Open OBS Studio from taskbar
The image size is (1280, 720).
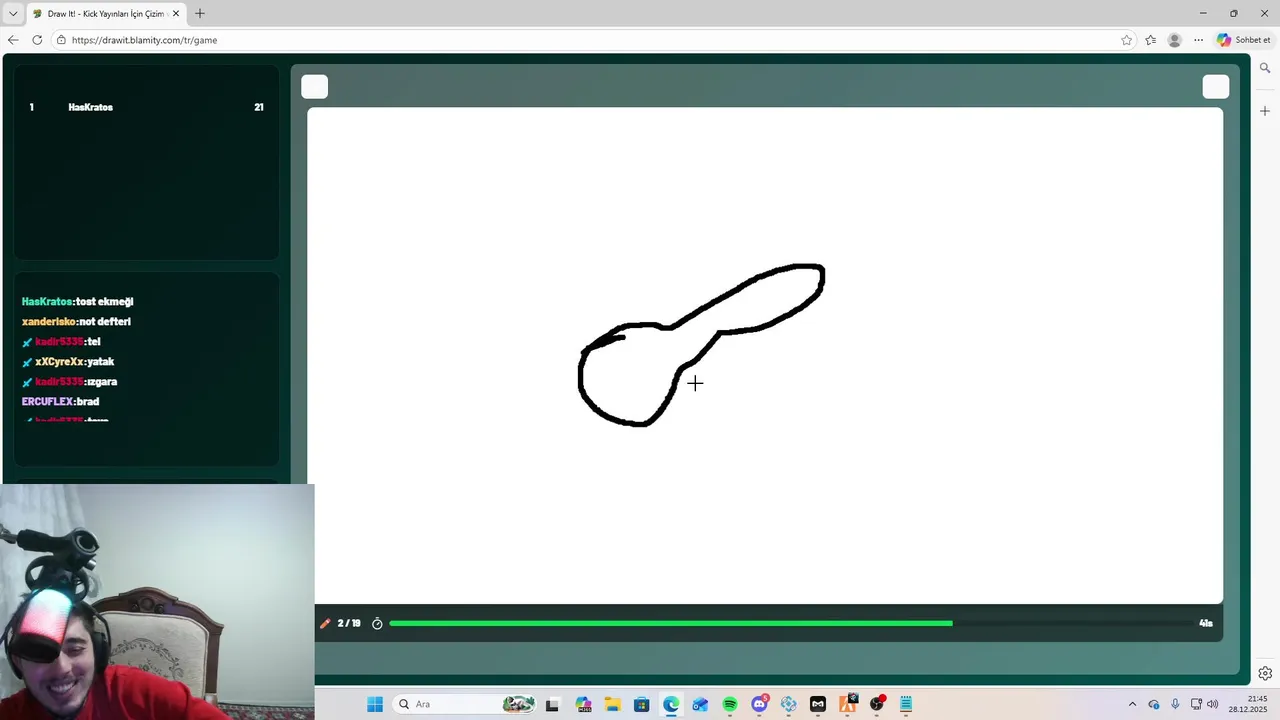tap(877, 704)
